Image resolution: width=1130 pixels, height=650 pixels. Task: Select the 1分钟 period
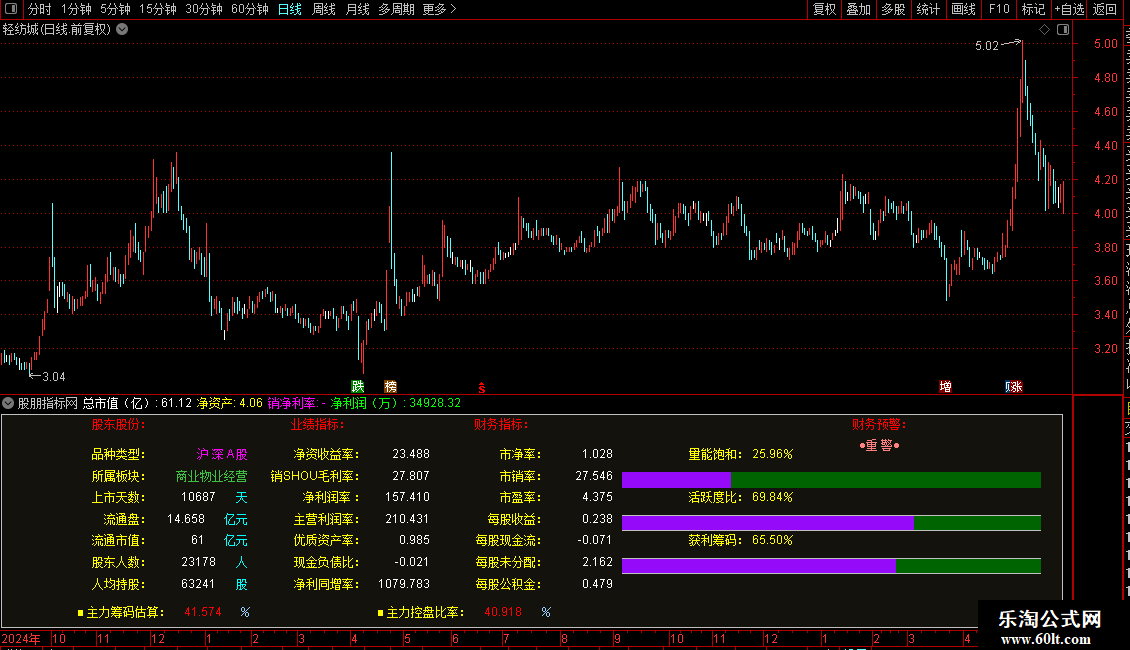click(76, 9)
